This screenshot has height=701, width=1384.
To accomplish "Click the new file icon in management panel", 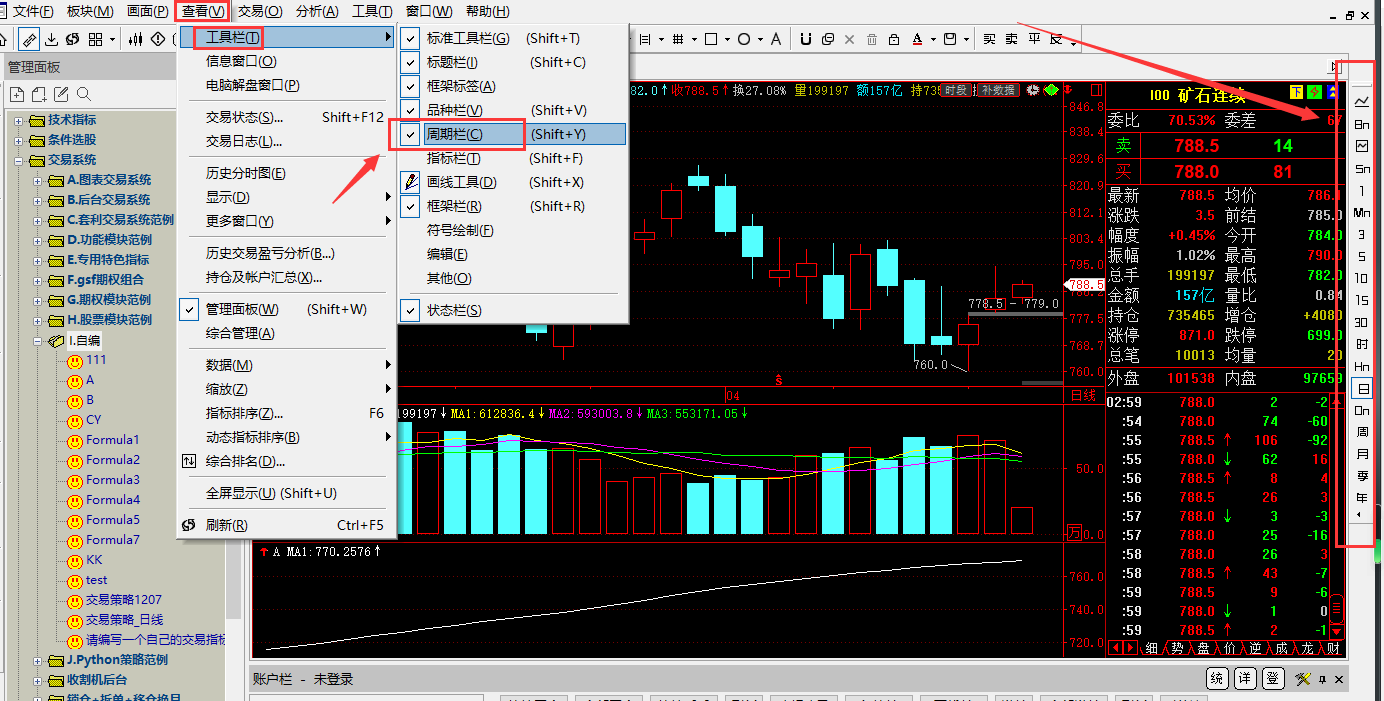I will click(17, 94).
